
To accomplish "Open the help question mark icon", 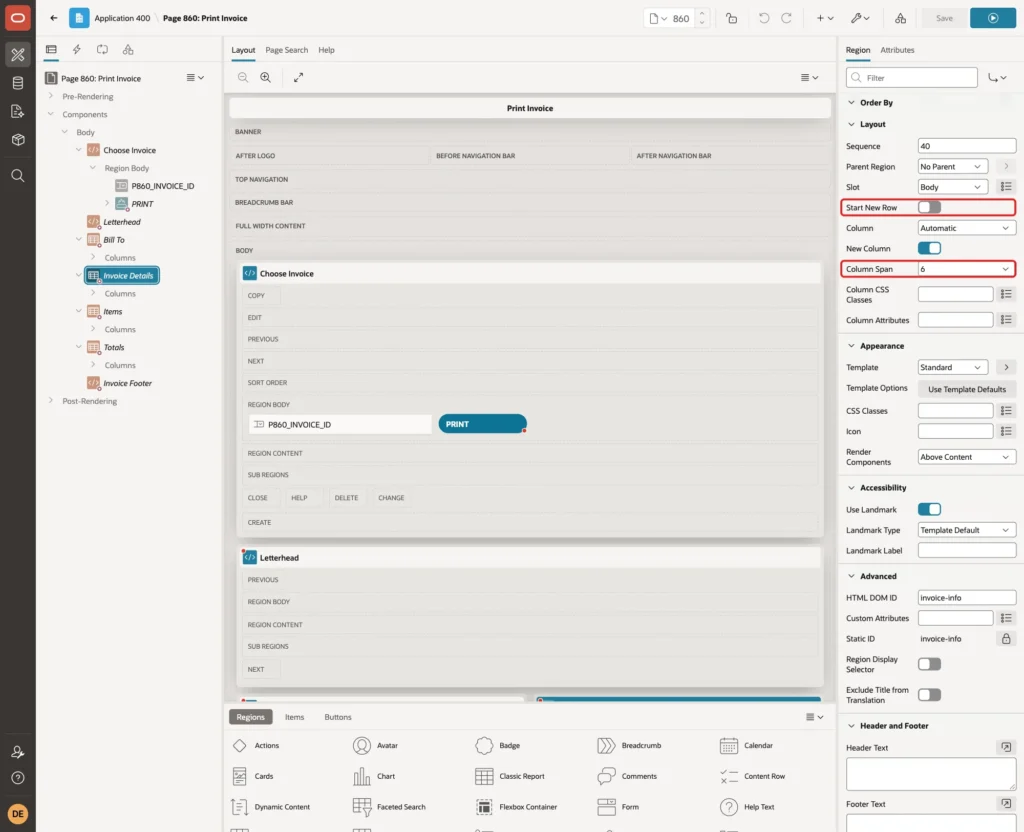I will tap(18, 778).
